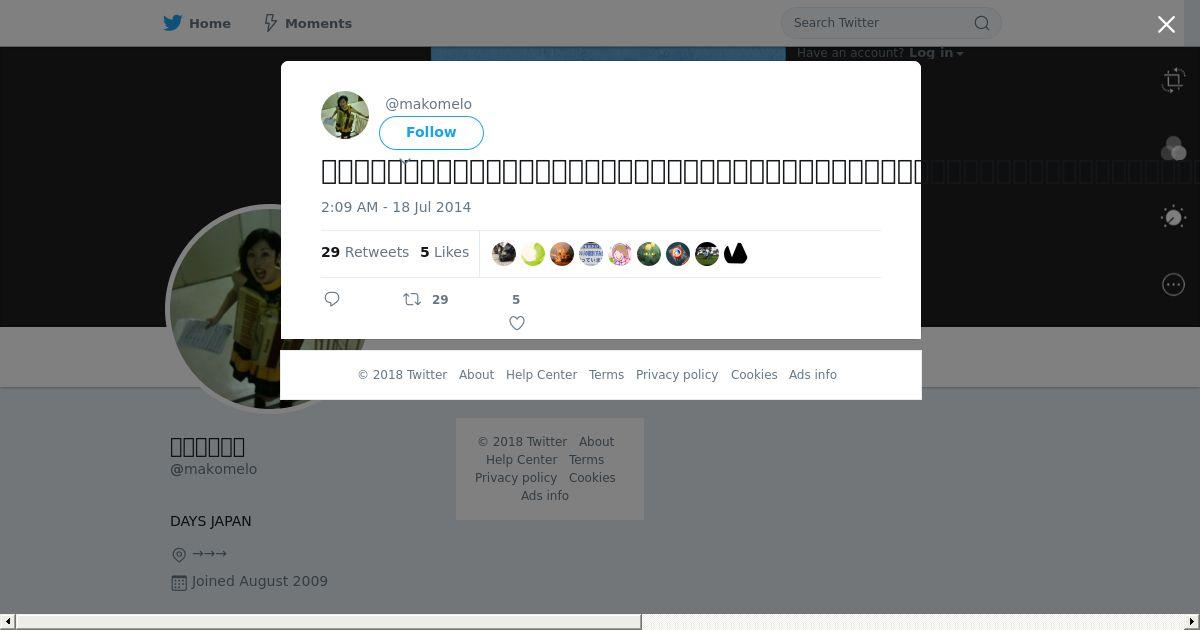Expand the Log in dropdown
The width and height of the screenshot is (1200, 630).
[936, 53]
